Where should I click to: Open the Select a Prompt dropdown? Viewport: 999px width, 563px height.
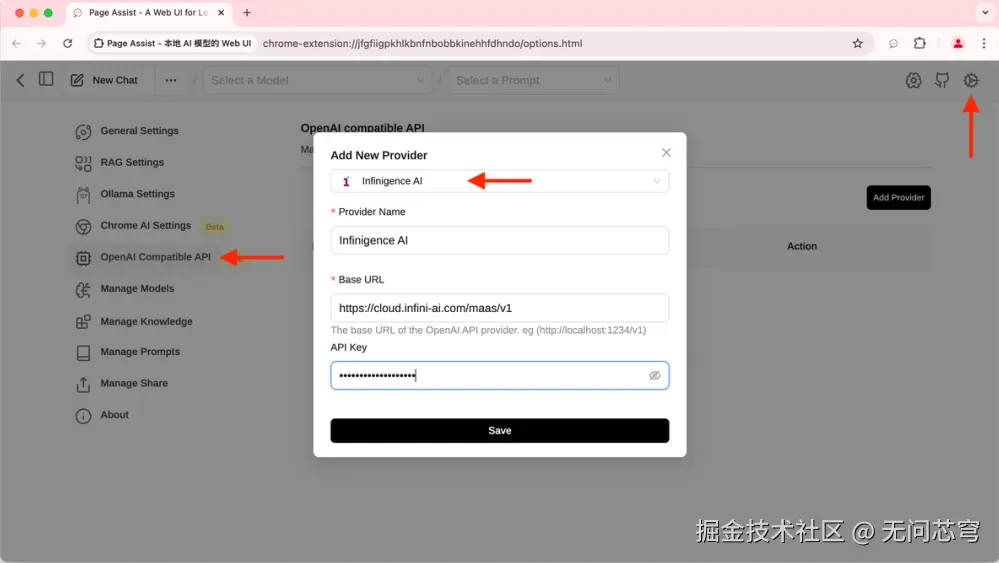534,80
